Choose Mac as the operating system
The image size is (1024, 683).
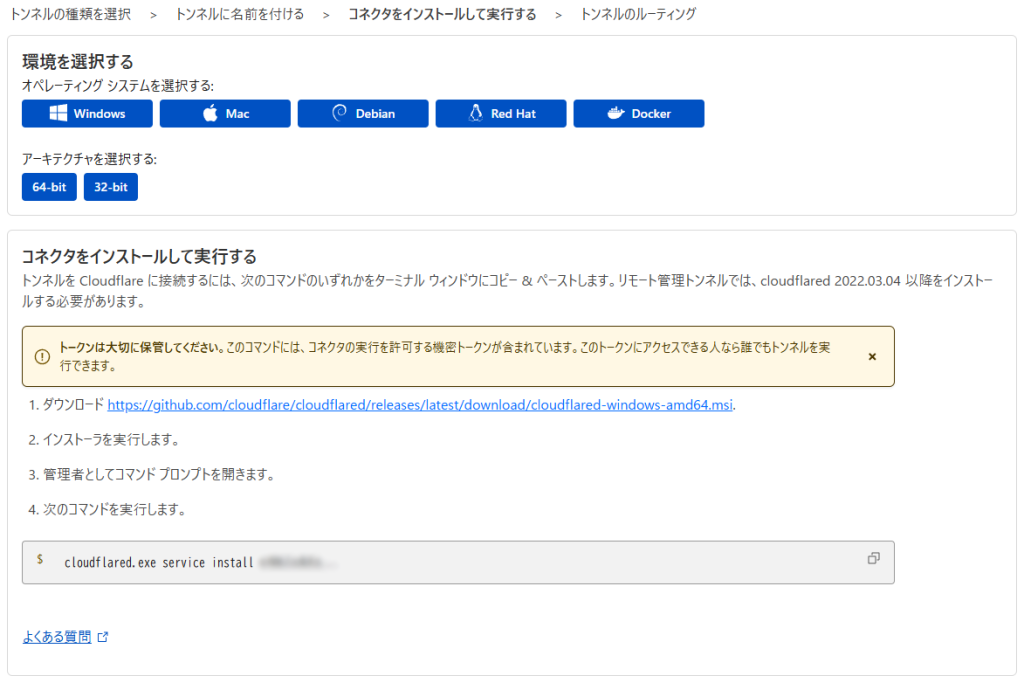(225, 114)
